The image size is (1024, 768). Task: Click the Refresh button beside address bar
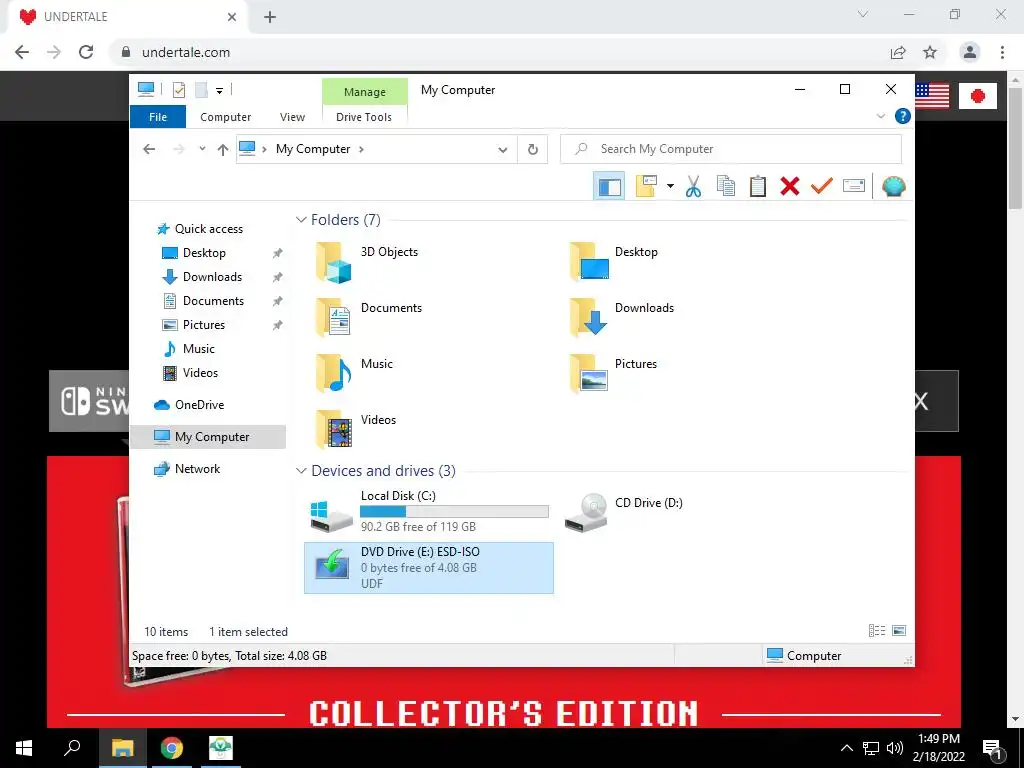tap(533, 150)
